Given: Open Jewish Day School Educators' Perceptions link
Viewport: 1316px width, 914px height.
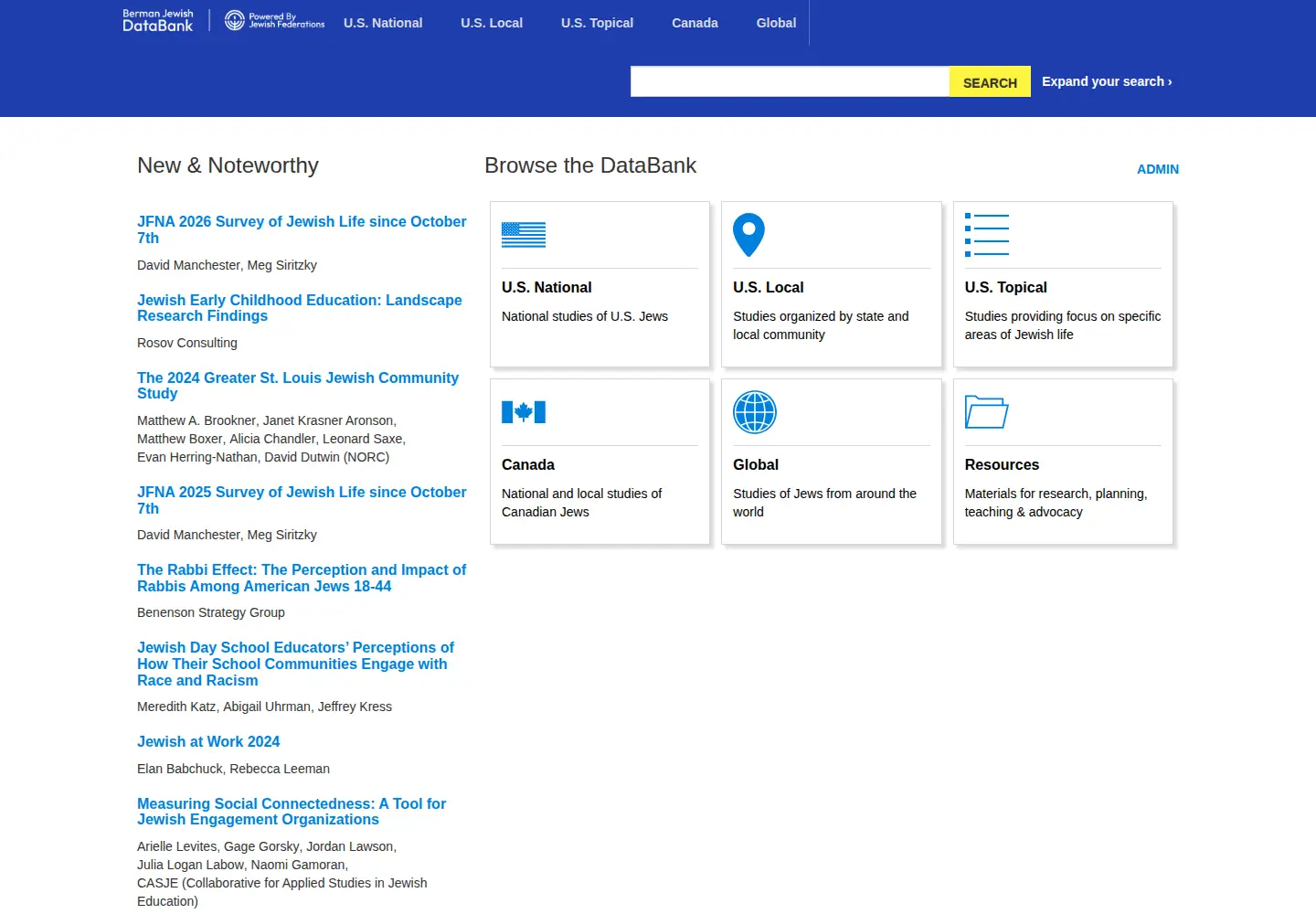Looking at the screenshot, I should click(295, 664).
